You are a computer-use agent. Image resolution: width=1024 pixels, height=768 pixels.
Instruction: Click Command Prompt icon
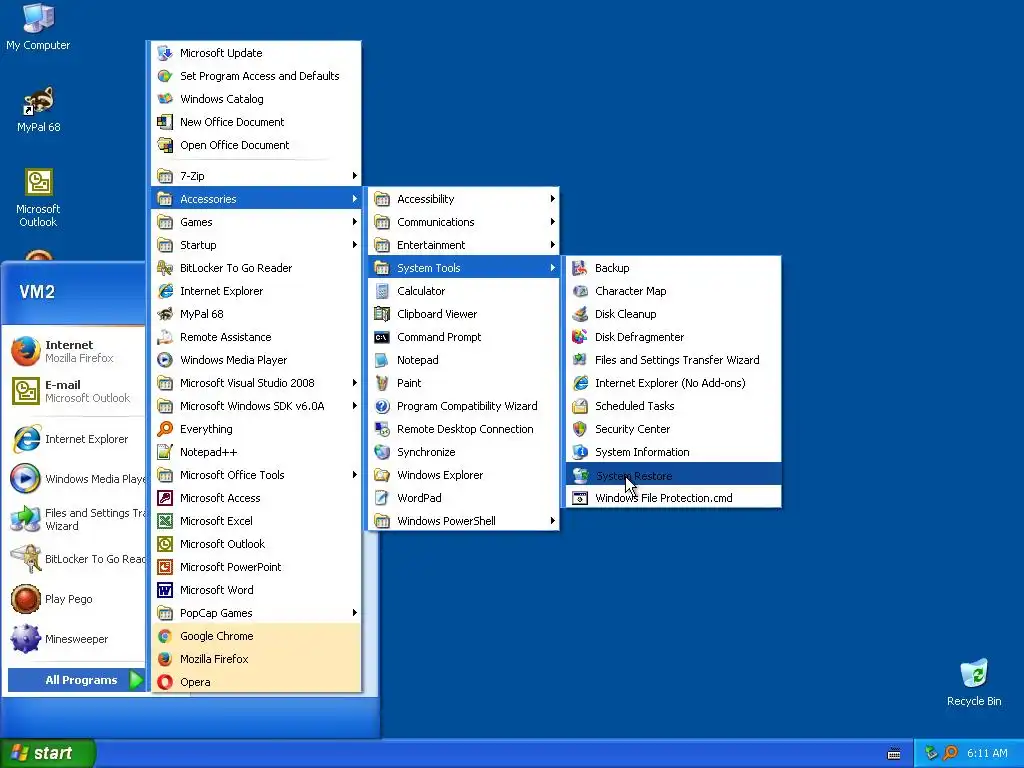pyautogui.click(x=382, y=337)
